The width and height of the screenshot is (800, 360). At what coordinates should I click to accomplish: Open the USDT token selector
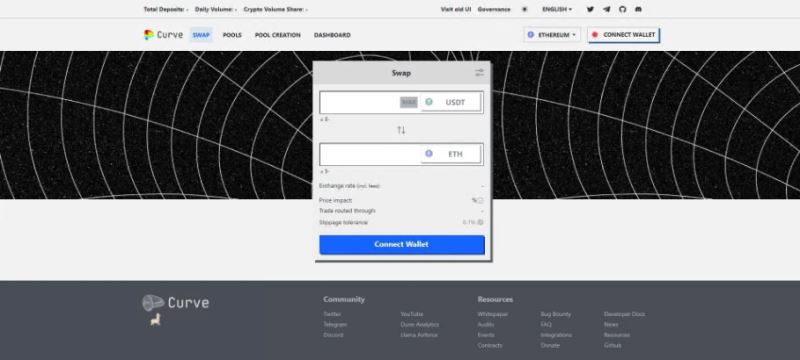tap(451, 102)
